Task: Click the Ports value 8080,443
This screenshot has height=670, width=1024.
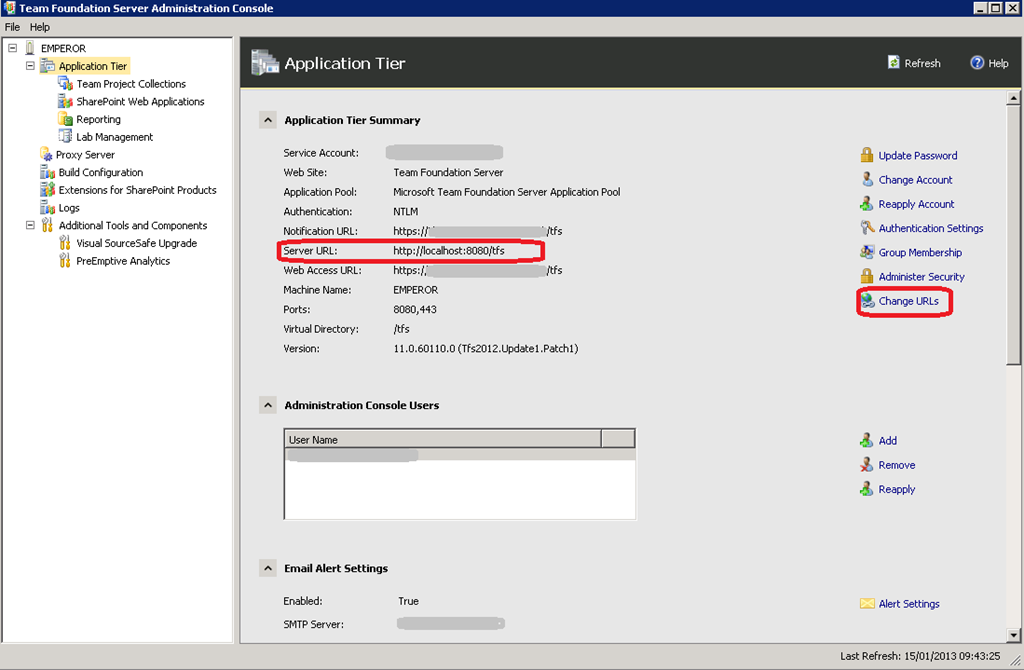Action: click(x=415, y=310)
